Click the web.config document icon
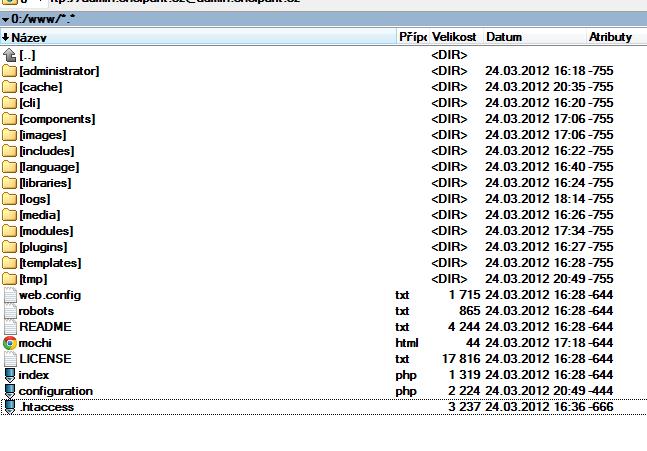The width and height of the screenshot is (647, 451). 10,295
